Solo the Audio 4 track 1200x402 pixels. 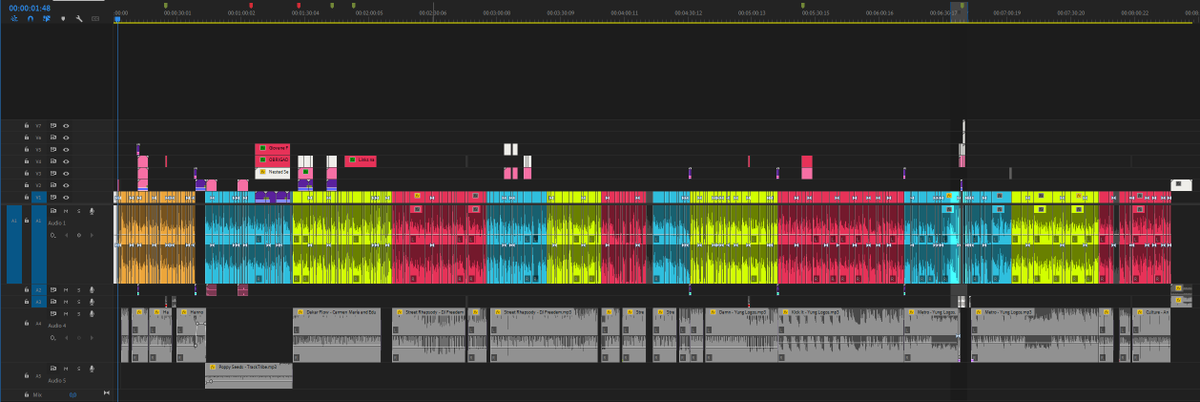click(x=78, y=313)
